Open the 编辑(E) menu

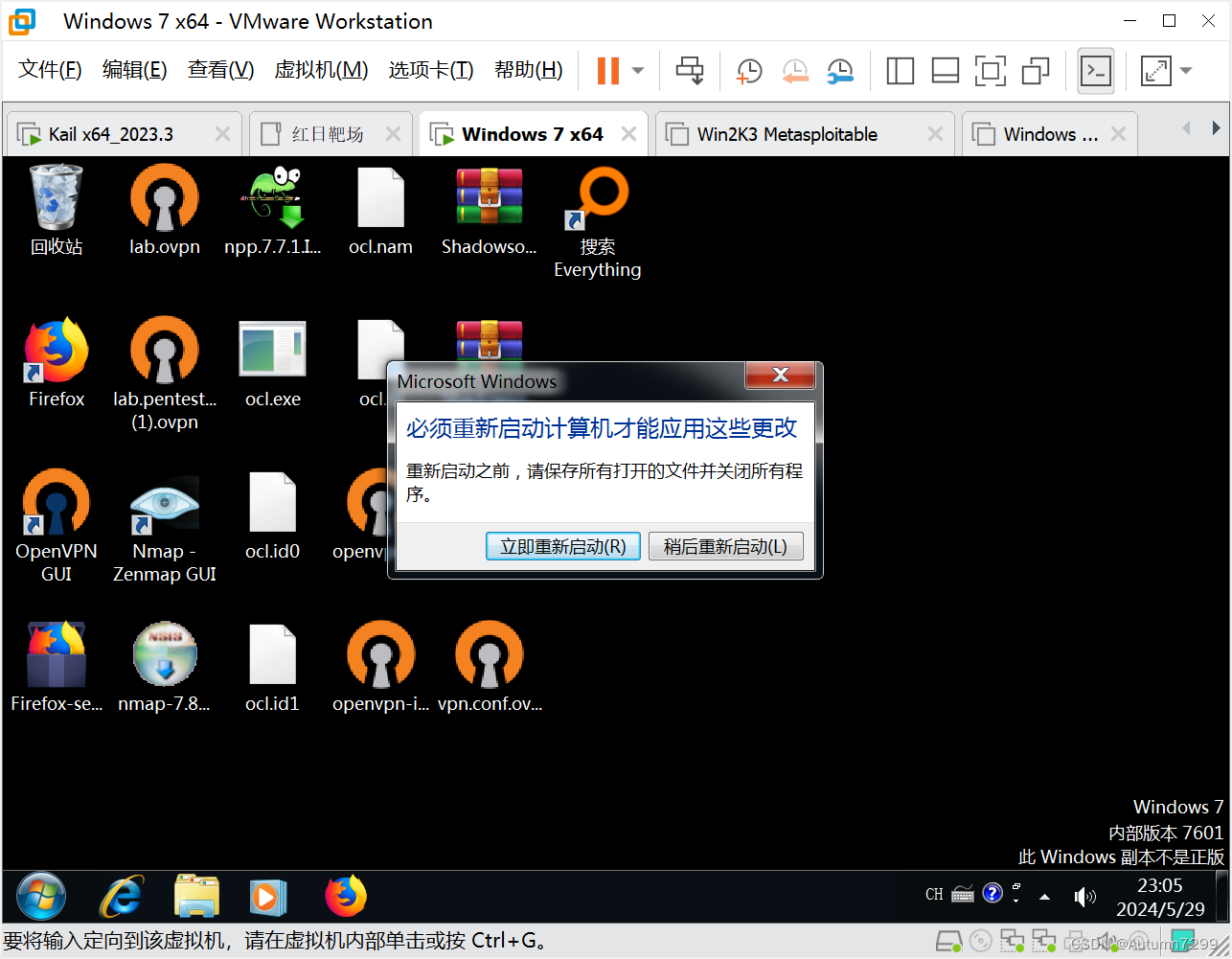coord(134,70)
